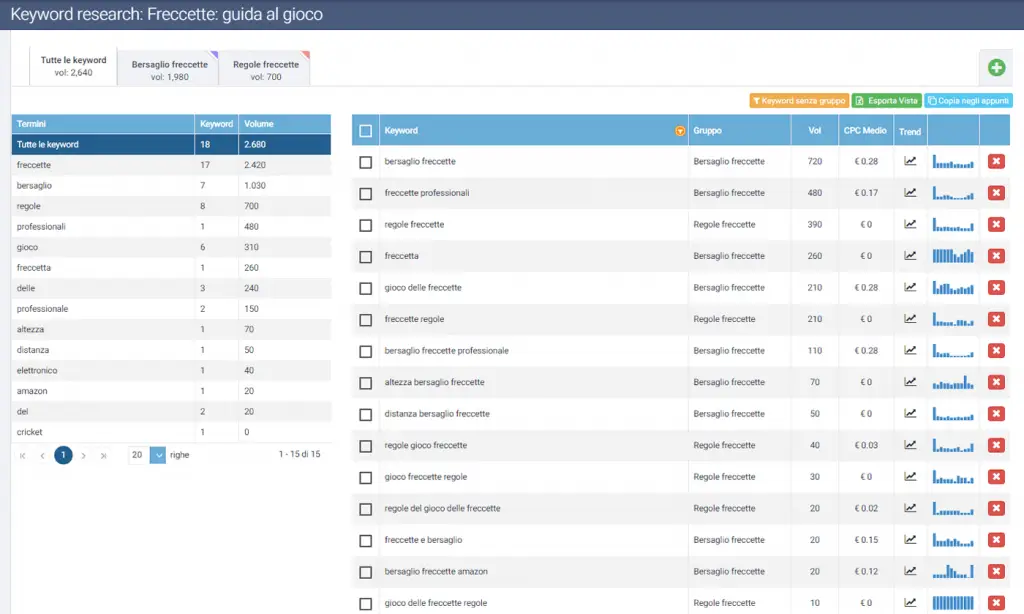Check 'regole del gioco delle freccette' checkbox
The image size is (1024, 614).
point(366,509)
